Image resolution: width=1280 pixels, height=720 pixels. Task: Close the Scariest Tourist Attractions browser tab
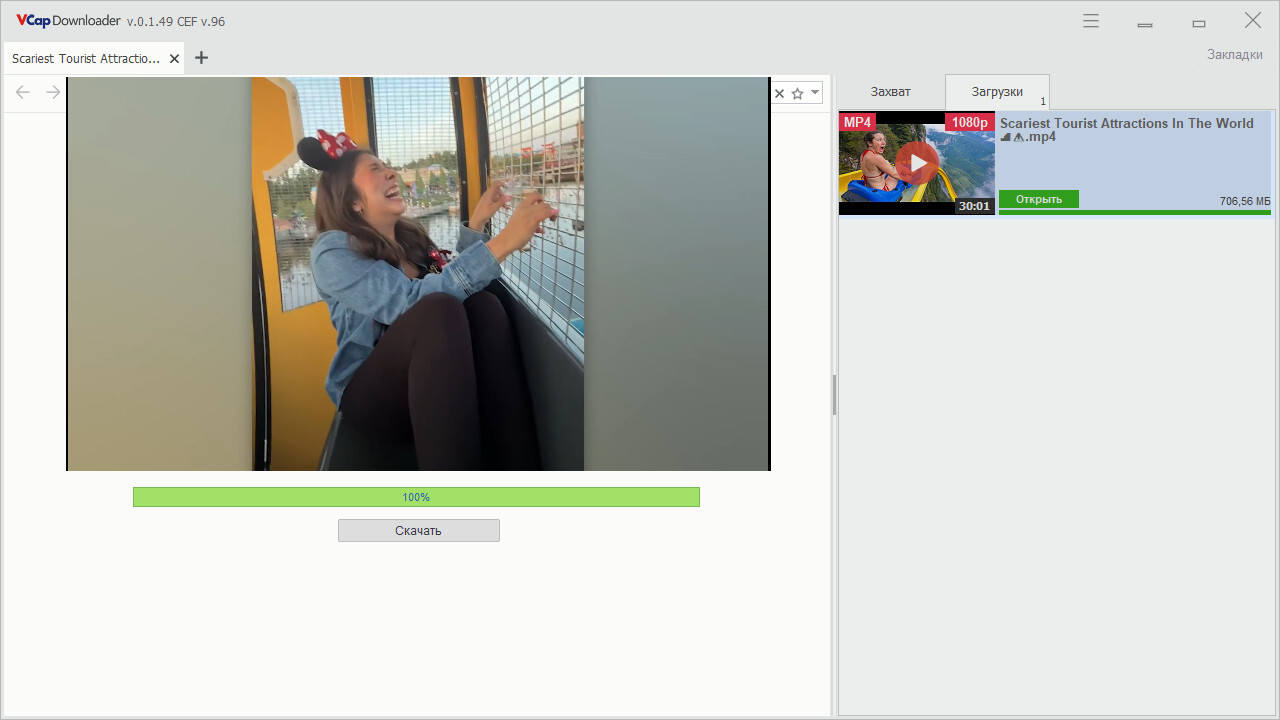point(175,59)
